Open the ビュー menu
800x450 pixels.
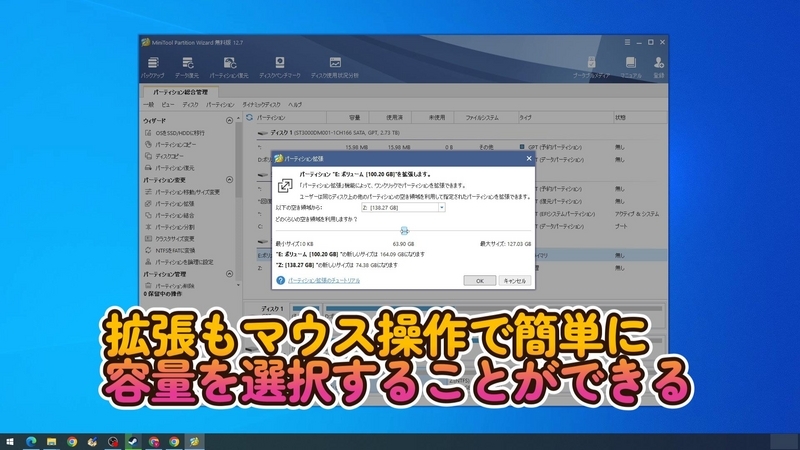click(x=167, y=105)
